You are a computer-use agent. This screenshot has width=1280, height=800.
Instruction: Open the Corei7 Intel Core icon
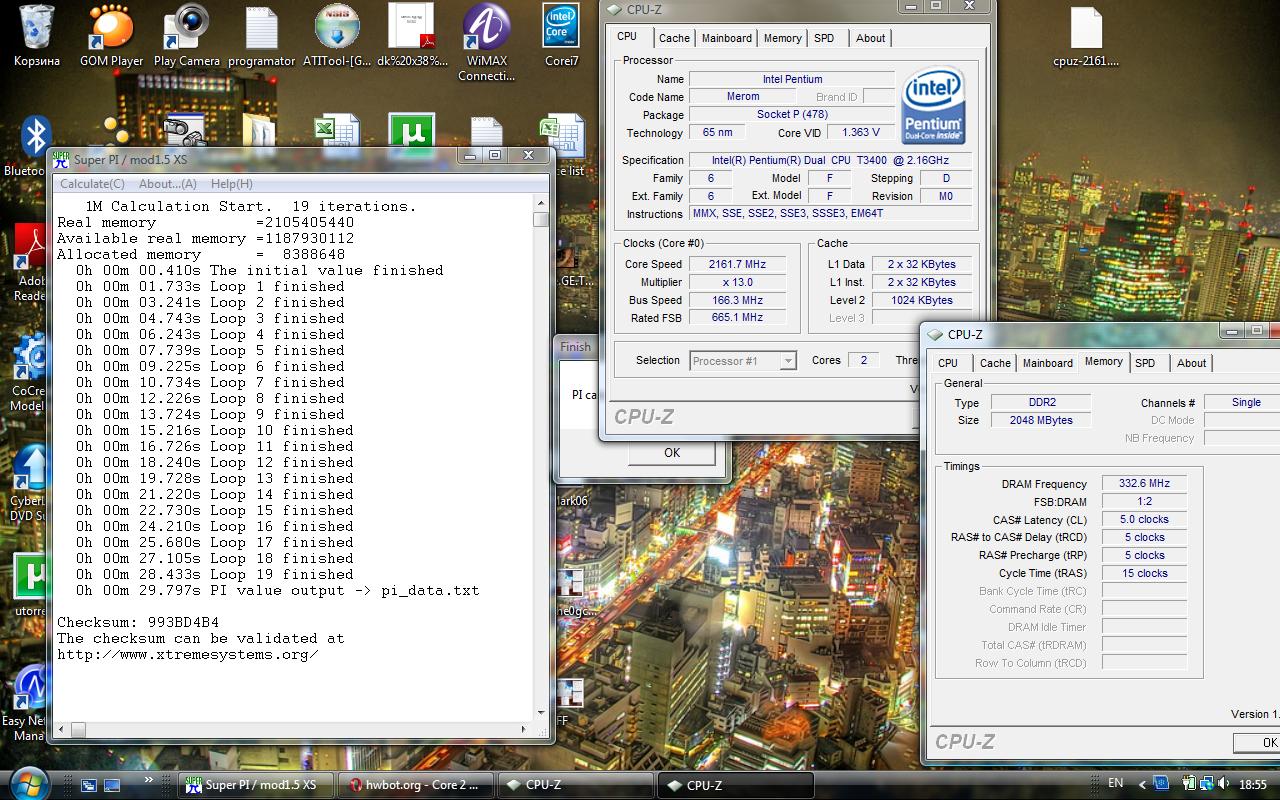click(562, 35)
